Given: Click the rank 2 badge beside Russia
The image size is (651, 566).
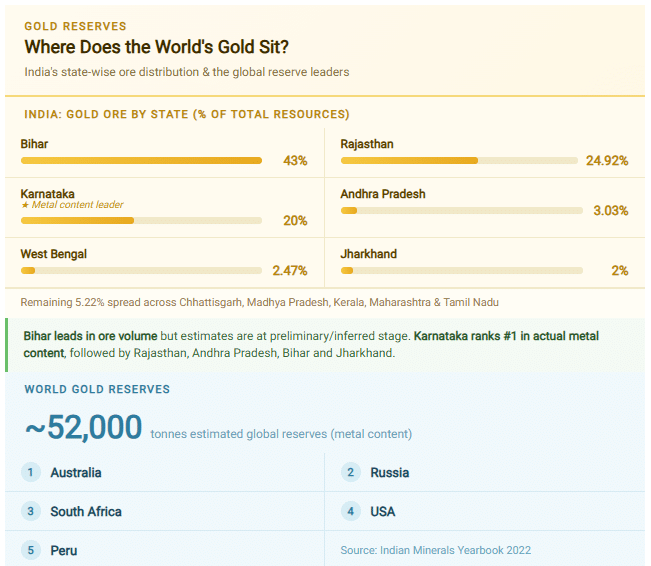Looking at the screenshot, I should pos(351,472).
